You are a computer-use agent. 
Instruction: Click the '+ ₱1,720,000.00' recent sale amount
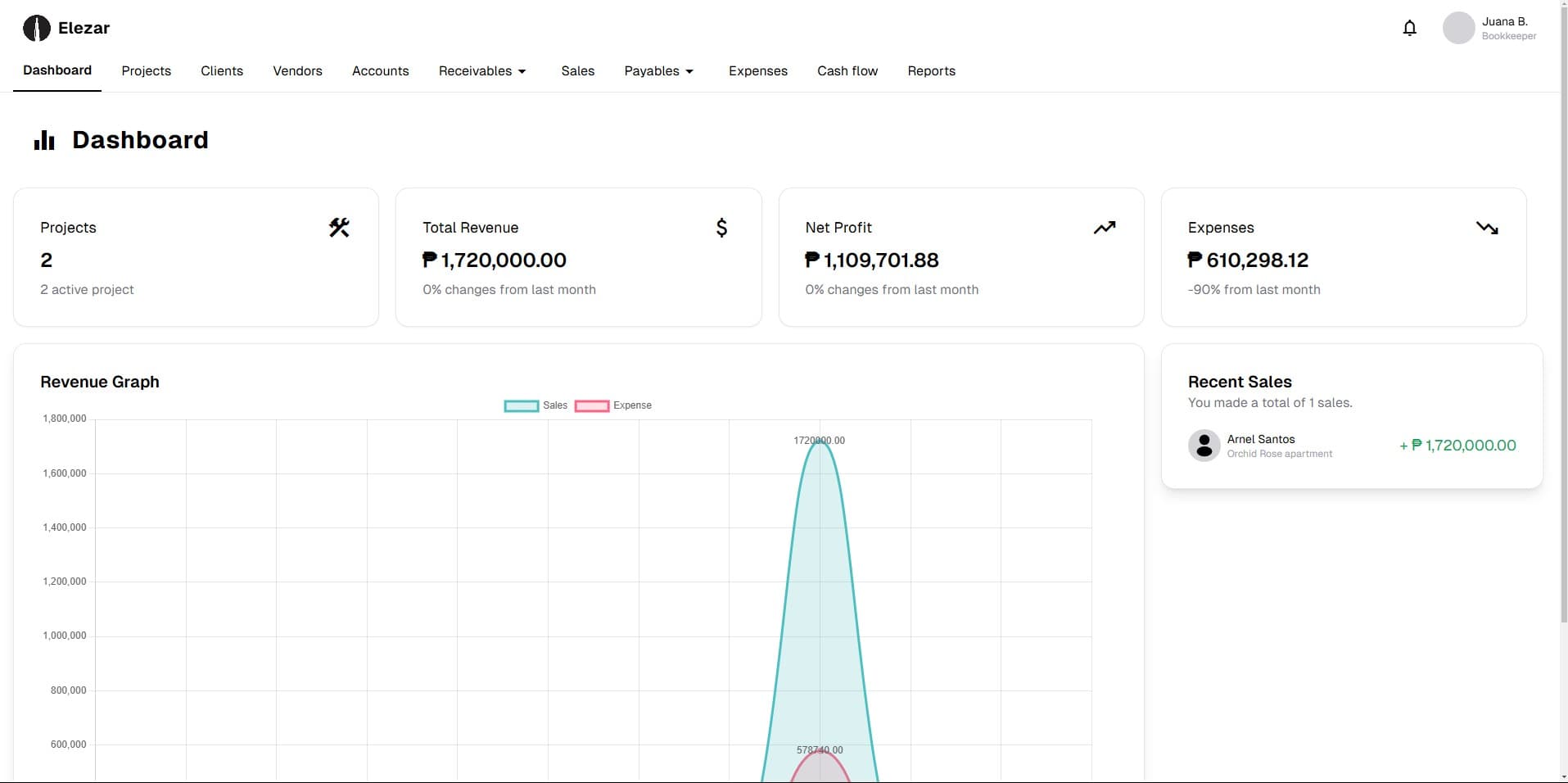click(x=1457, y=446)
